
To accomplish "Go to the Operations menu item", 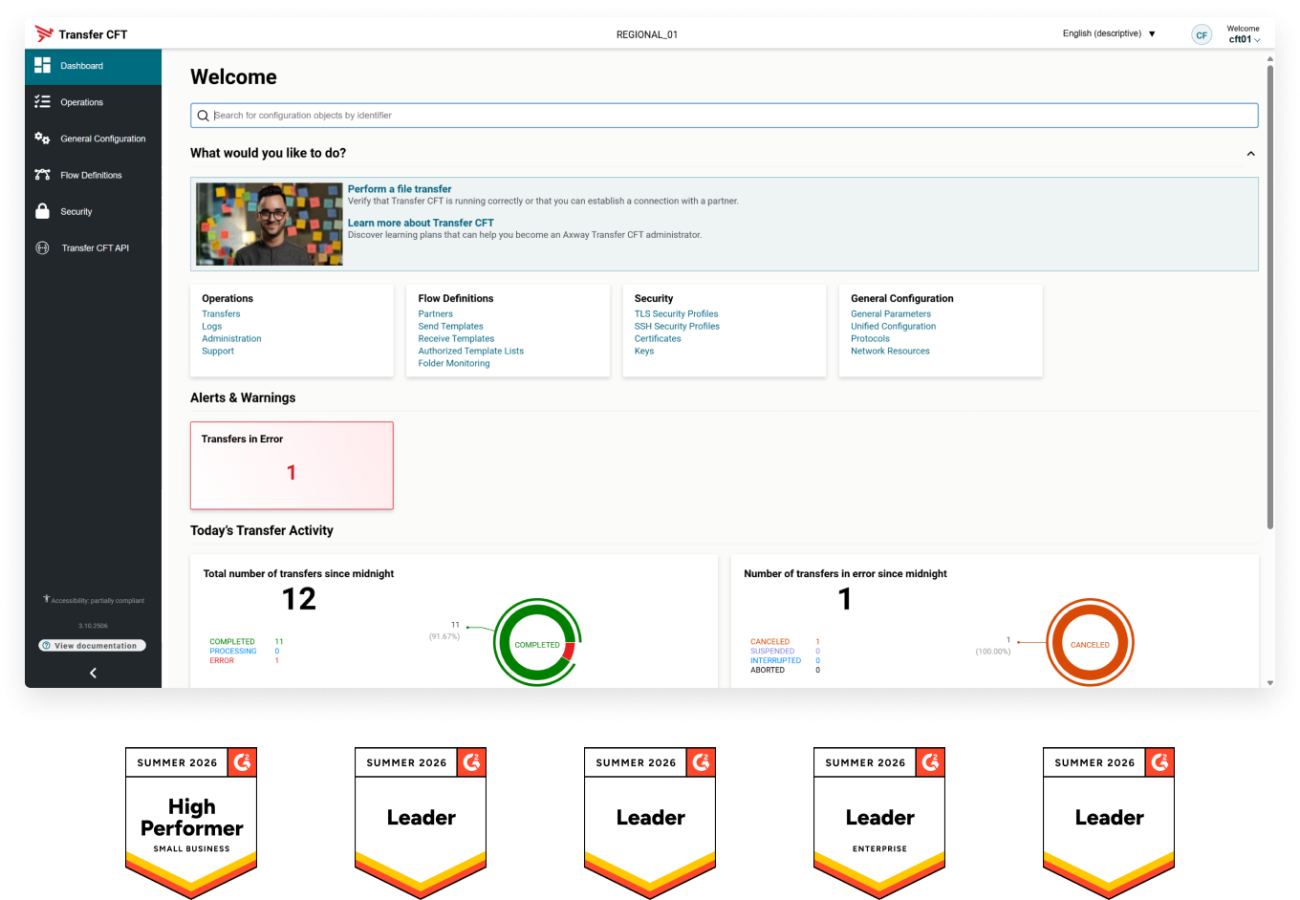I will coord(93,102).
